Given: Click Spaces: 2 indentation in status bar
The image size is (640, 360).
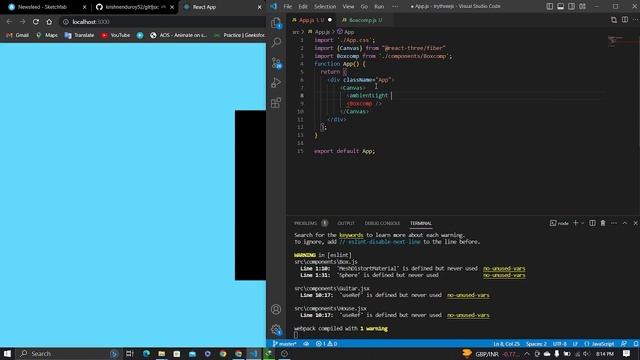Looking at the screenshot, I should coord(536,344).
